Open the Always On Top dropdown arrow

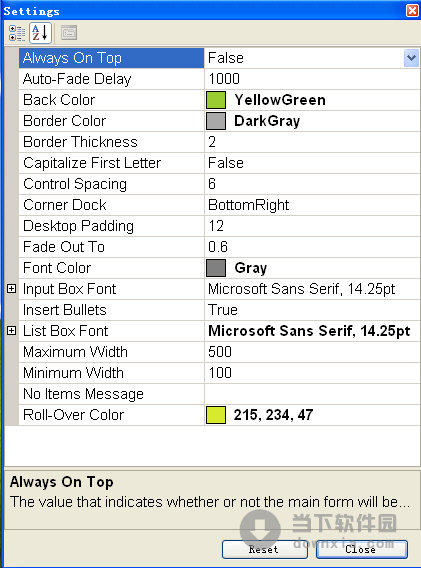411,58
